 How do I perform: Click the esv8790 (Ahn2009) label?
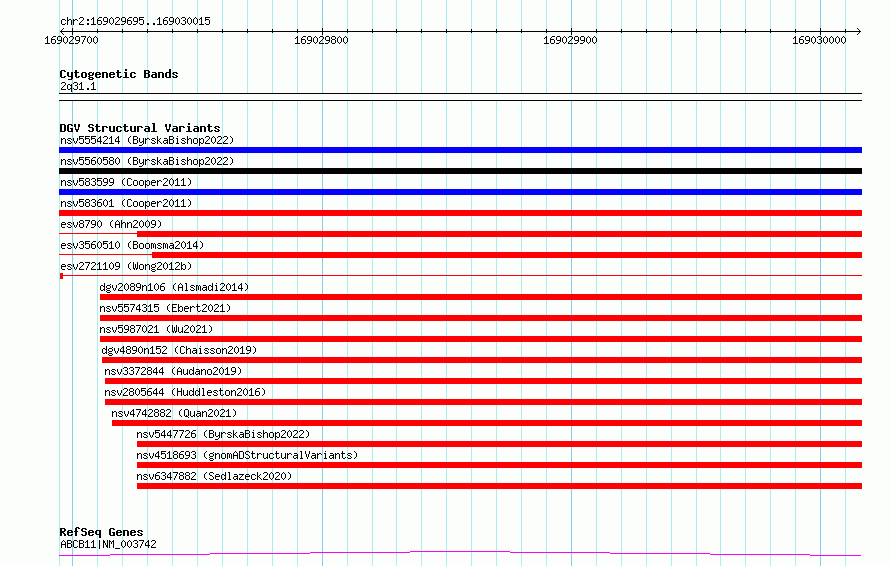[111, 224]
